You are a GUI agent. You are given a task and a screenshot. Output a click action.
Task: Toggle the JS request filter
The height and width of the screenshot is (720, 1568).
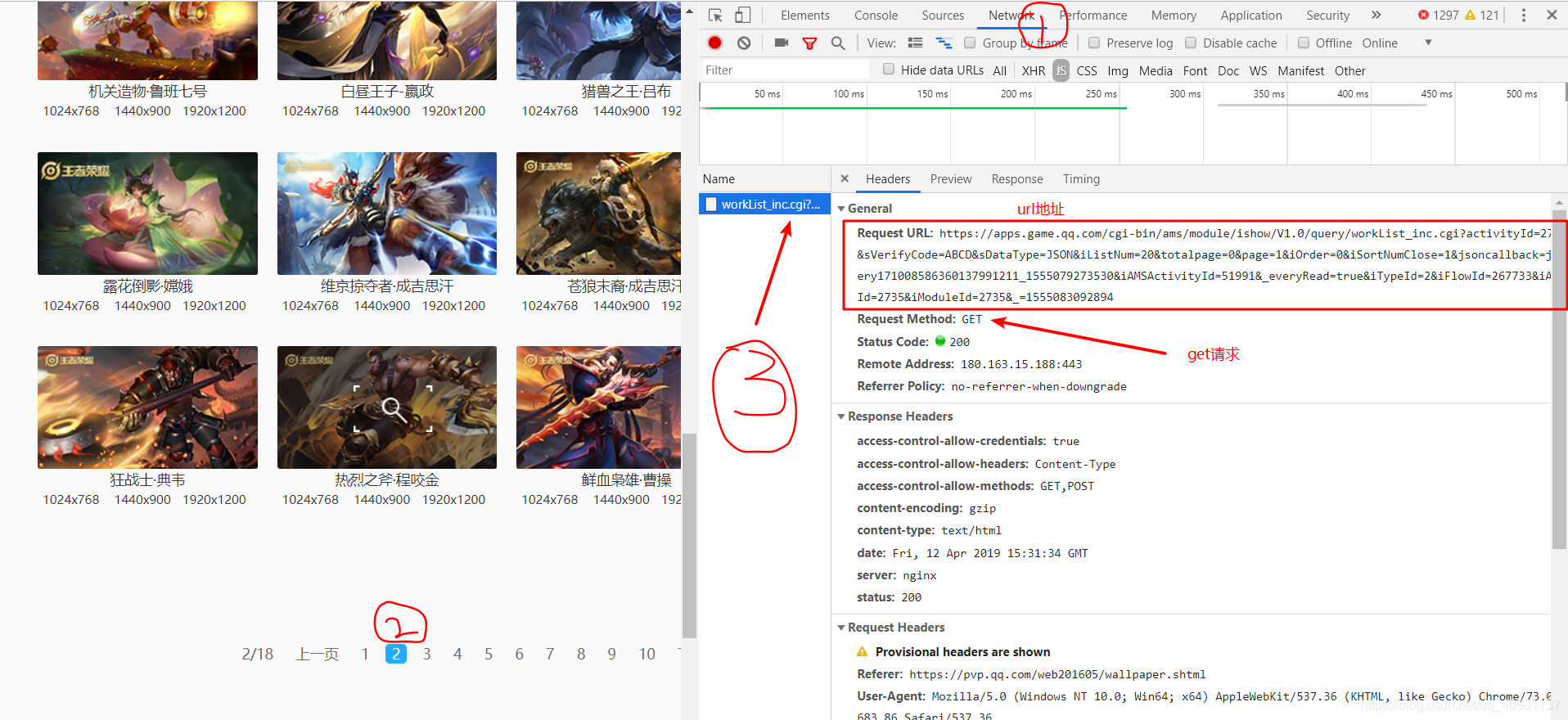pos(1061,71)
